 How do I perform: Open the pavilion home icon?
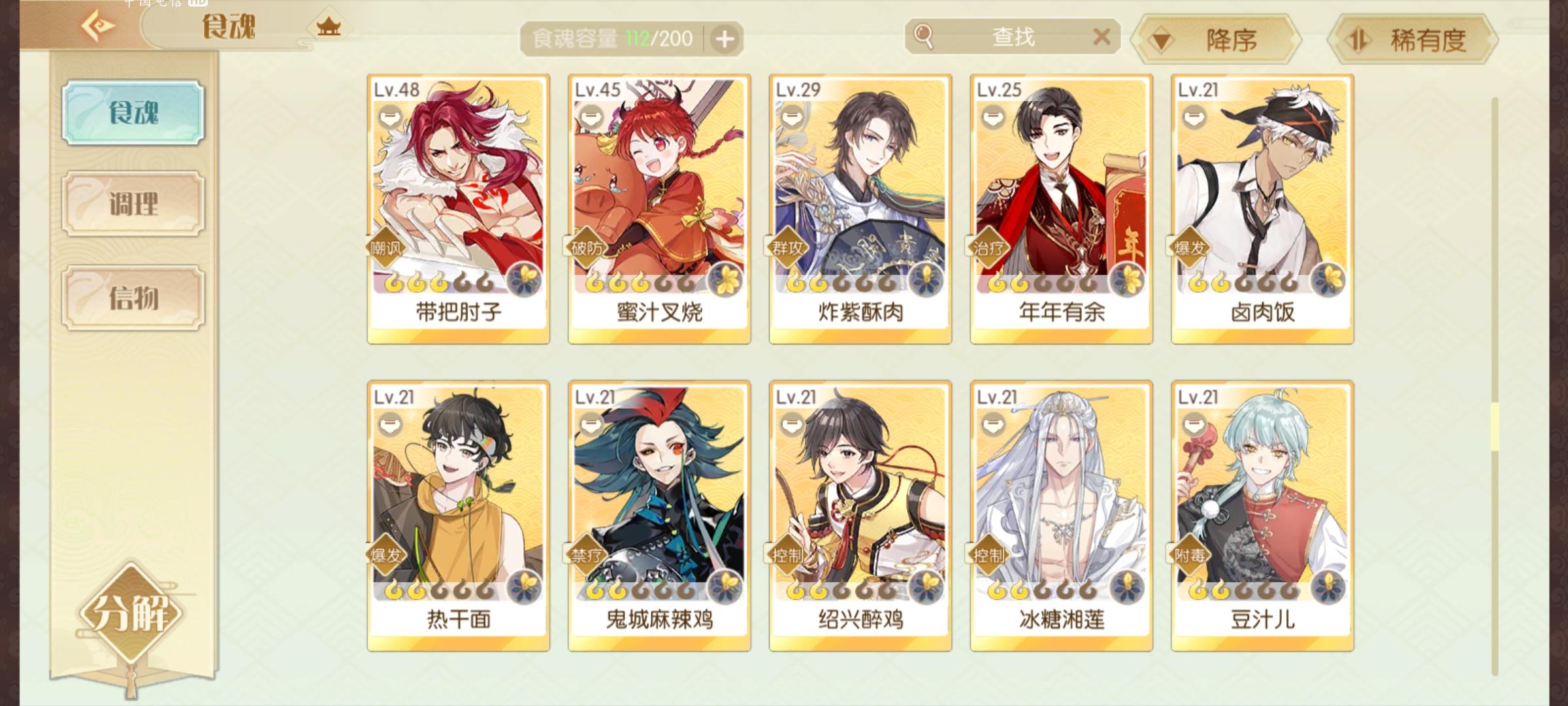pyautogui.click(x=329, y=27)
